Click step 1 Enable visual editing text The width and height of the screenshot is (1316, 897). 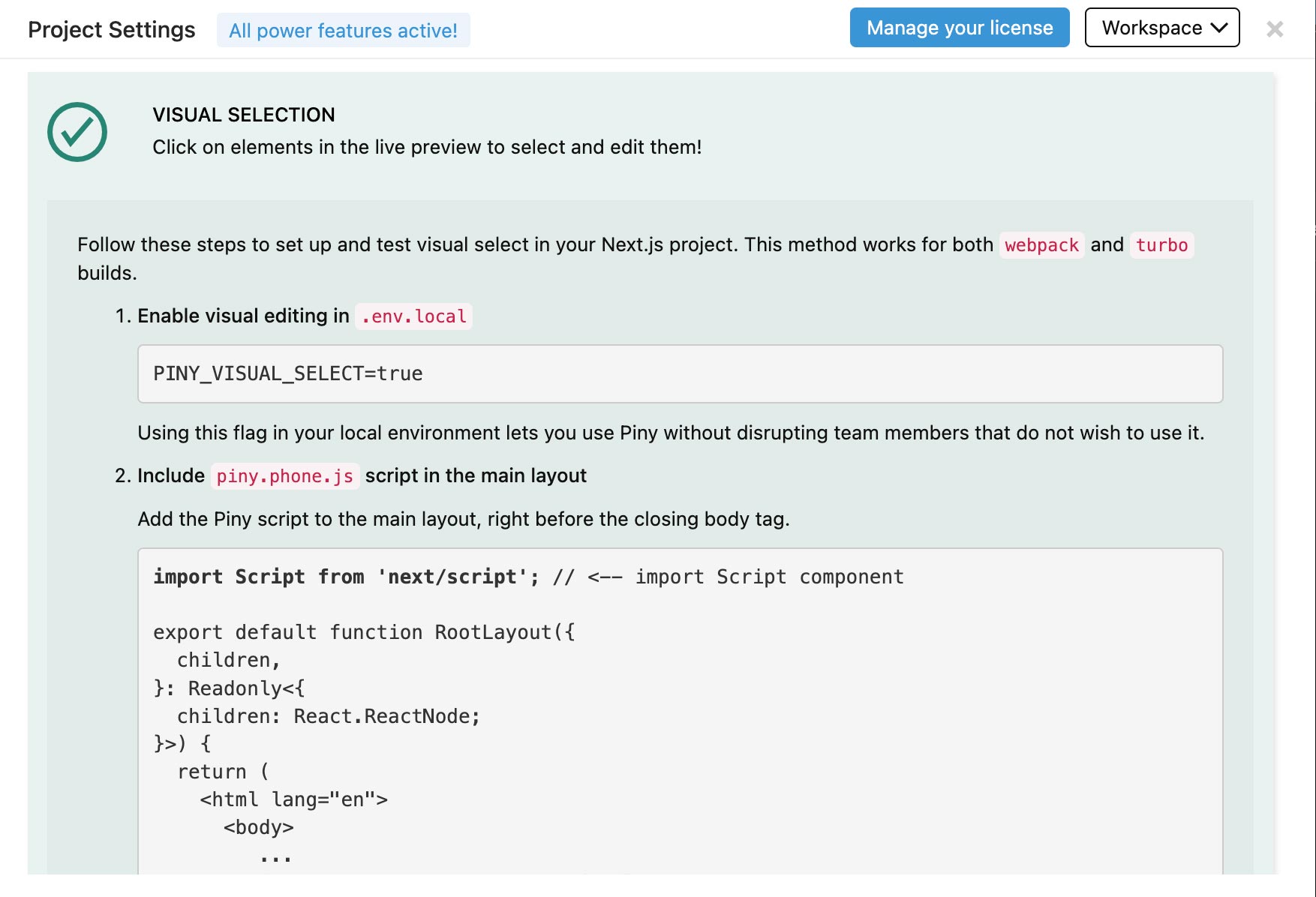243,316
